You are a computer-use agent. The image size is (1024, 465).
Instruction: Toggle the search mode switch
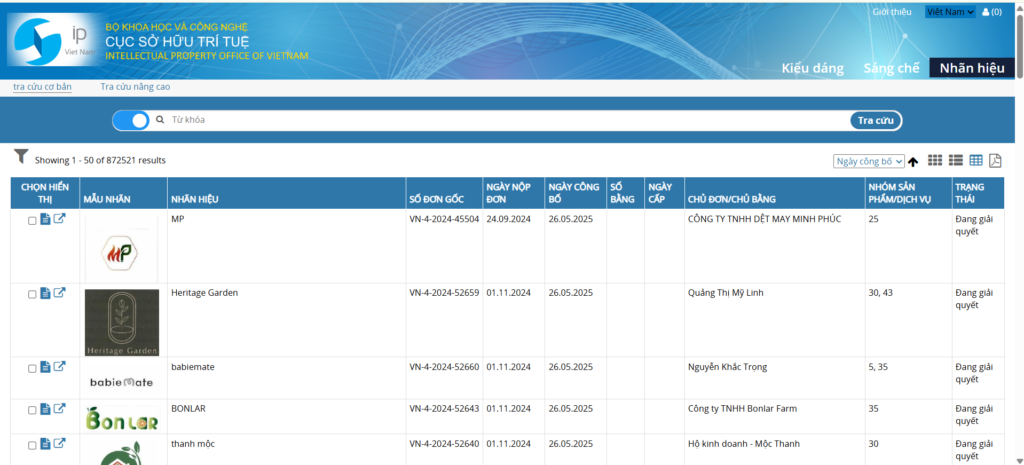(x=131, y=120)
